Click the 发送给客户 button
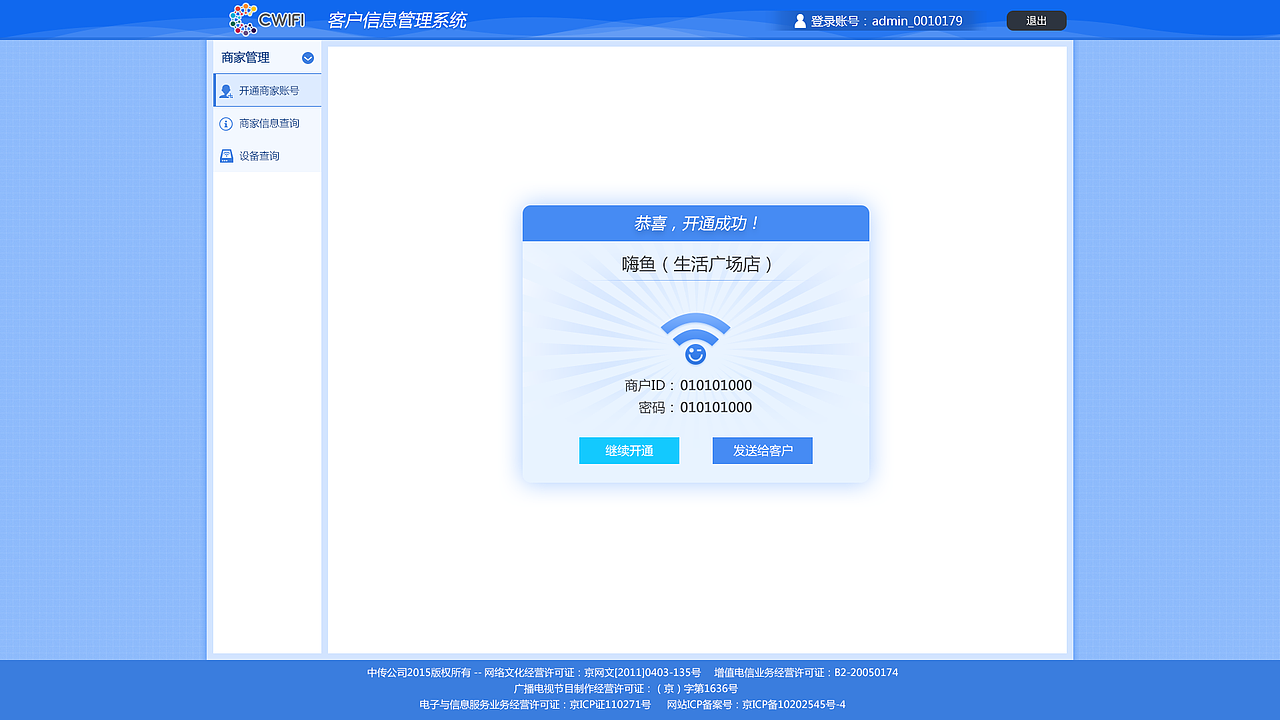Image resolution: width=1280 pixels, height=720 pixels. tap(762, 450)
